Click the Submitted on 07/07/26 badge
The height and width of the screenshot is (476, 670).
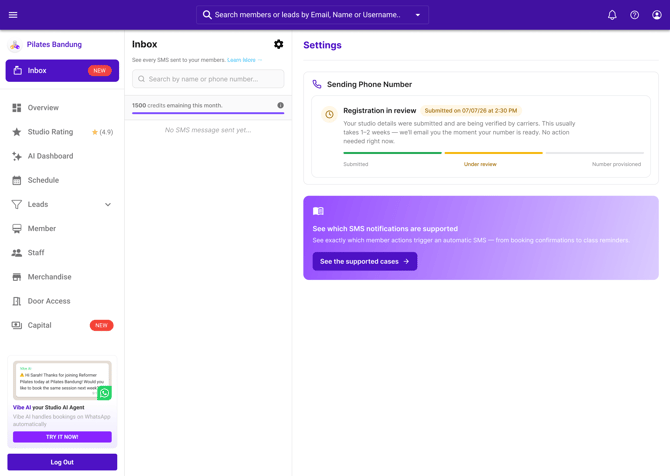[470, 111]
